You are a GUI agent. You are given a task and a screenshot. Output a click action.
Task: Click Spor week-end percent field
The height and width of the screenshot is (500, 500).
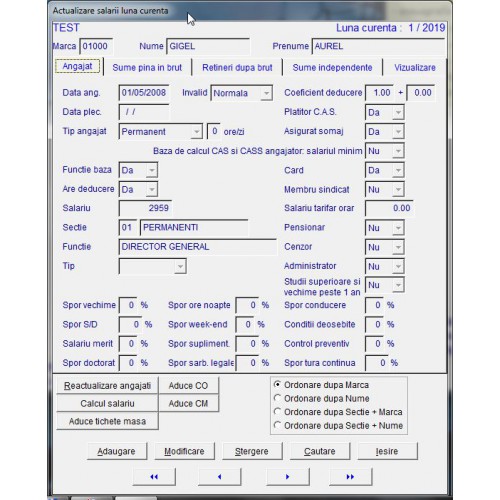245,324
